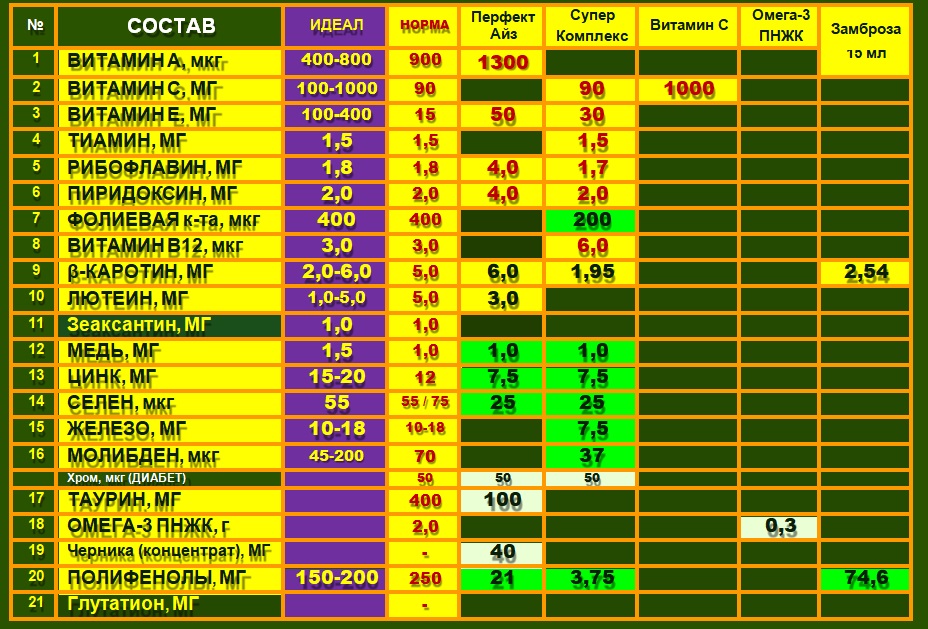Select the НОРМА column header

[x=424, y=26]
